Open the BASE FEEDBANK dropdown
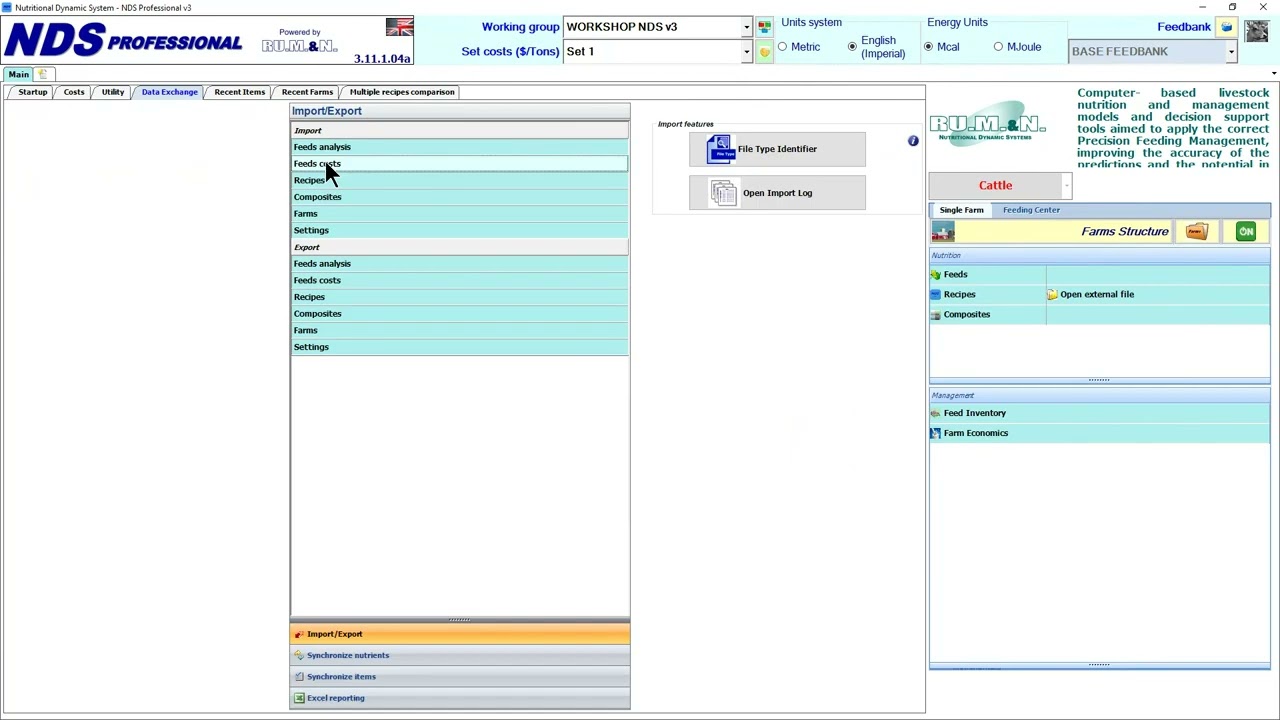The width and height of the screenshot is (1280, 720). [x=1231, y=52]
